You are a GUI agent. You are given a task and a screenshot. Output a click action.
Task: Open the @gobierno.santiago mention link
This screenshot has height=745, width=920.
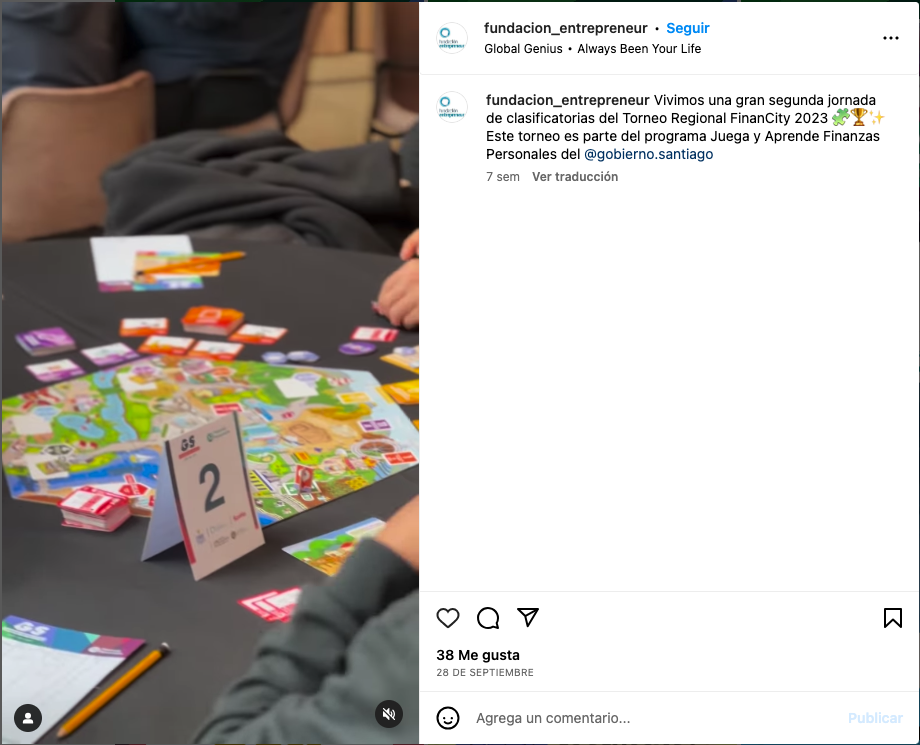(x=648, y=154)
